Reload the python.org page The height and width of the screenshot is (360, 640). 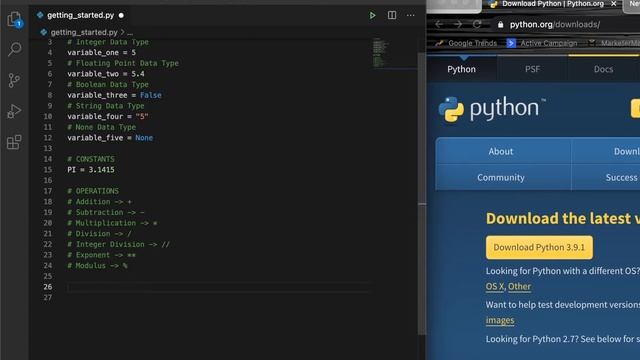(x=477, y=24)
